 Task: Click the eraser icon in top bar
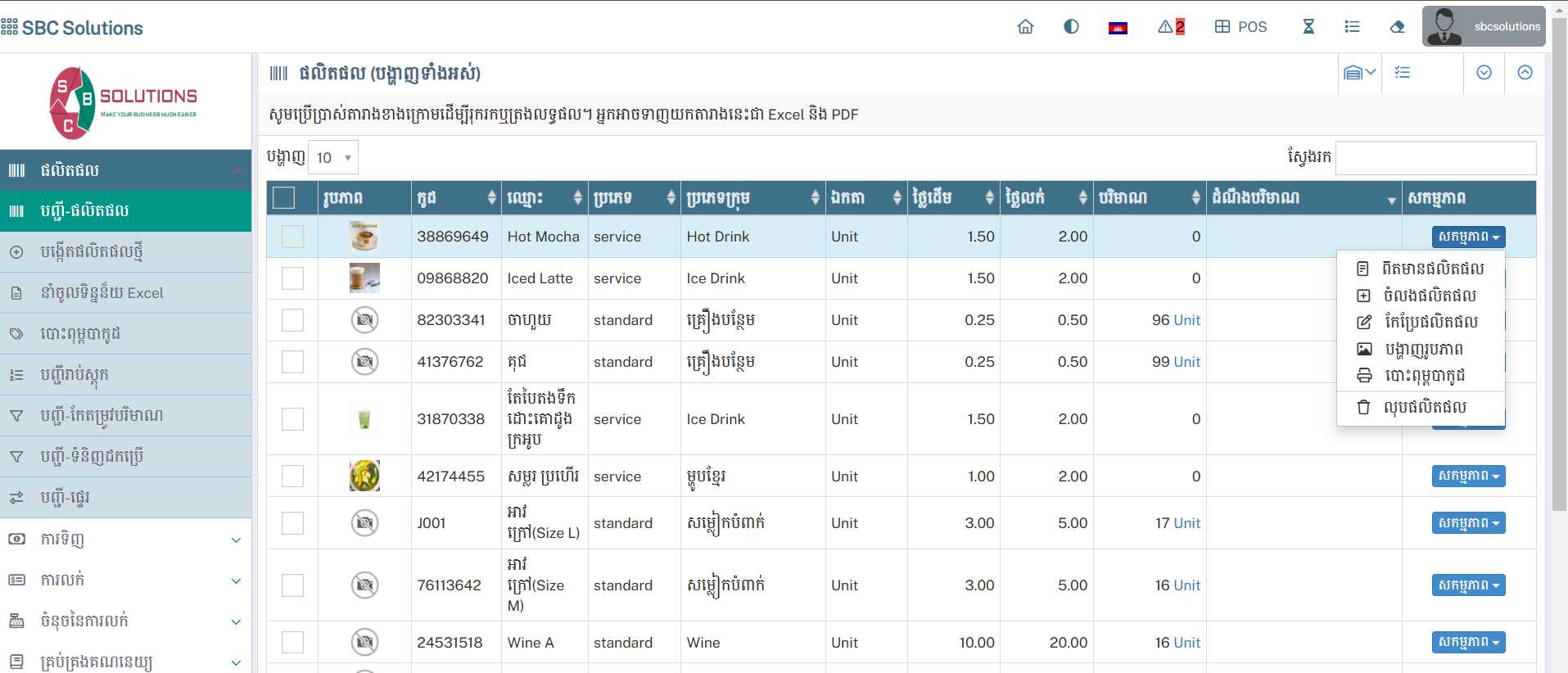coord(1398,27)
